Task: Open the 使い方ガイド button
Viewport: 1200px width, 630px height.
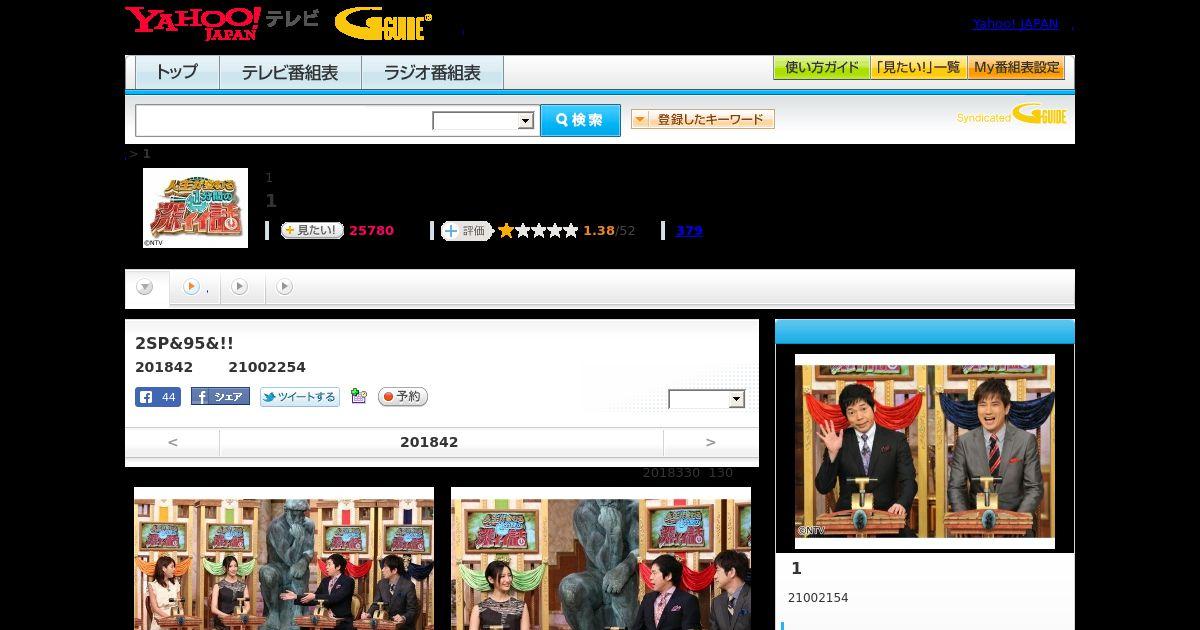Action: pyautogui.click(x=821, y=68)
